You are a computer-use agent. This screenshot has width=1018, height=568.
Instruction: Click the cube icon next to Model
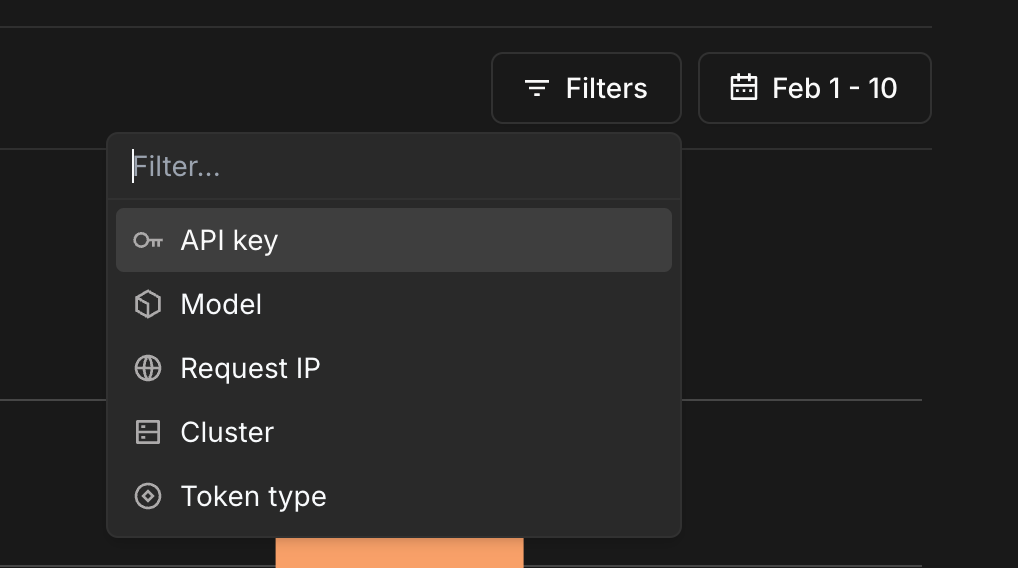pos(148,304)
